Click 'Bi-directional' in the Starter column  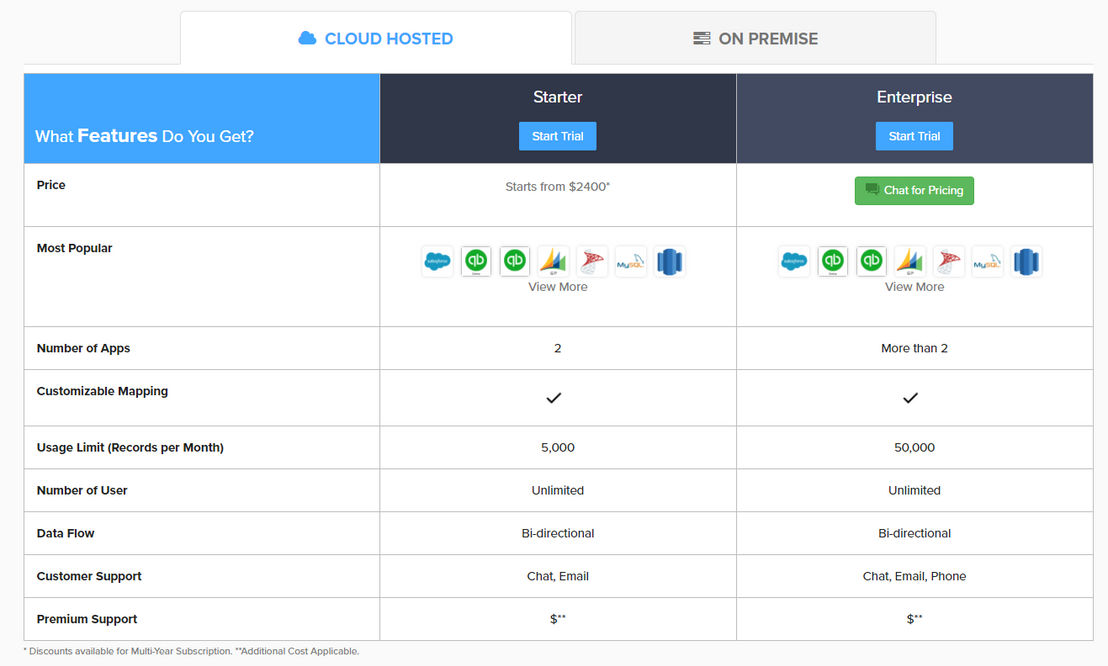558,533
